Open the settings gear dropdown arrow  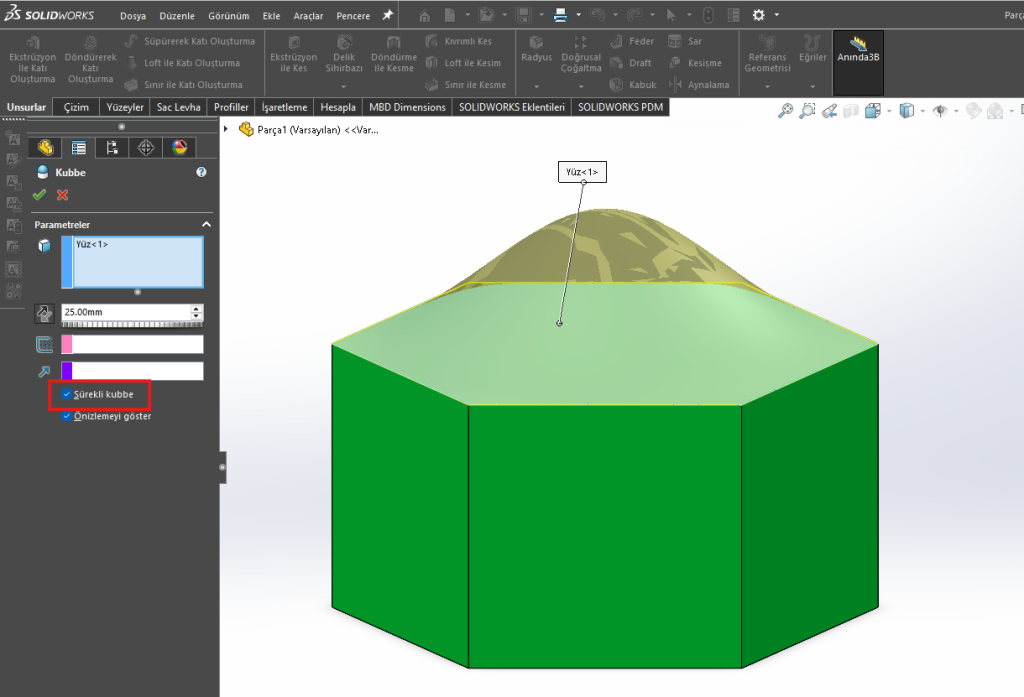pos(777,15)
